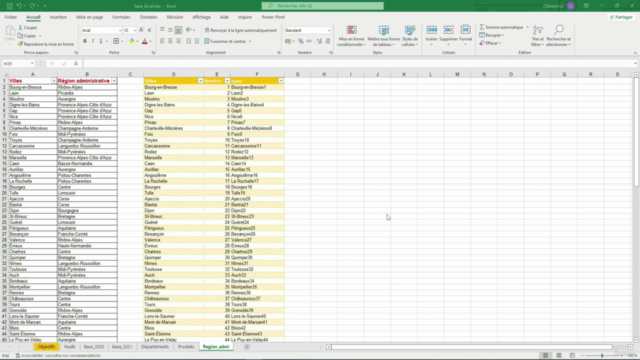
Task: Click the zoom slider in status bar
Action: tap(602, 355)
